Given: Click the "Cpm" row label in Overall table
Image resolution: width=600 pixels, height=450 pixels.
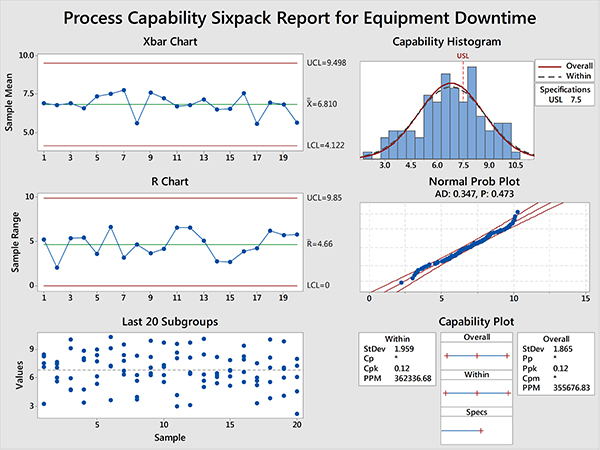Looking at the screenshot, I should [531, 378].
